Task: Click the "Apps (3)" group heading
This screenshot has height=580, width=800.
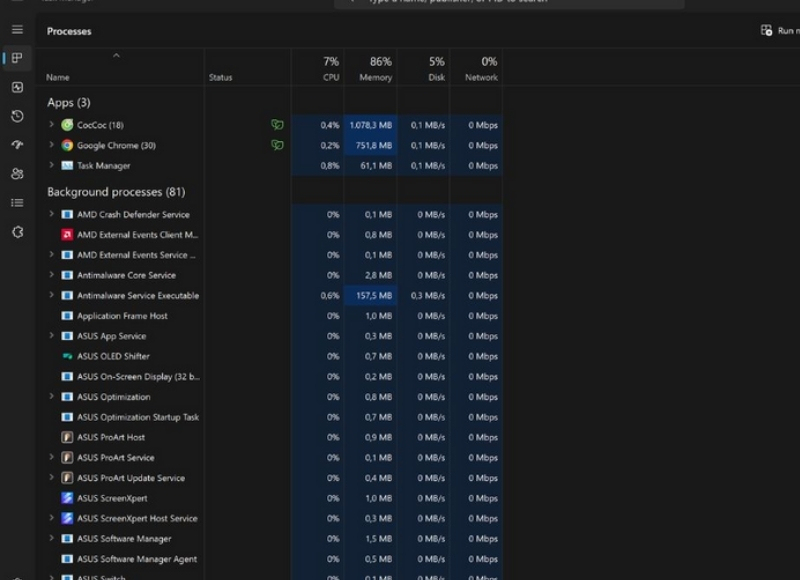Action: click(x=69, y=103)
